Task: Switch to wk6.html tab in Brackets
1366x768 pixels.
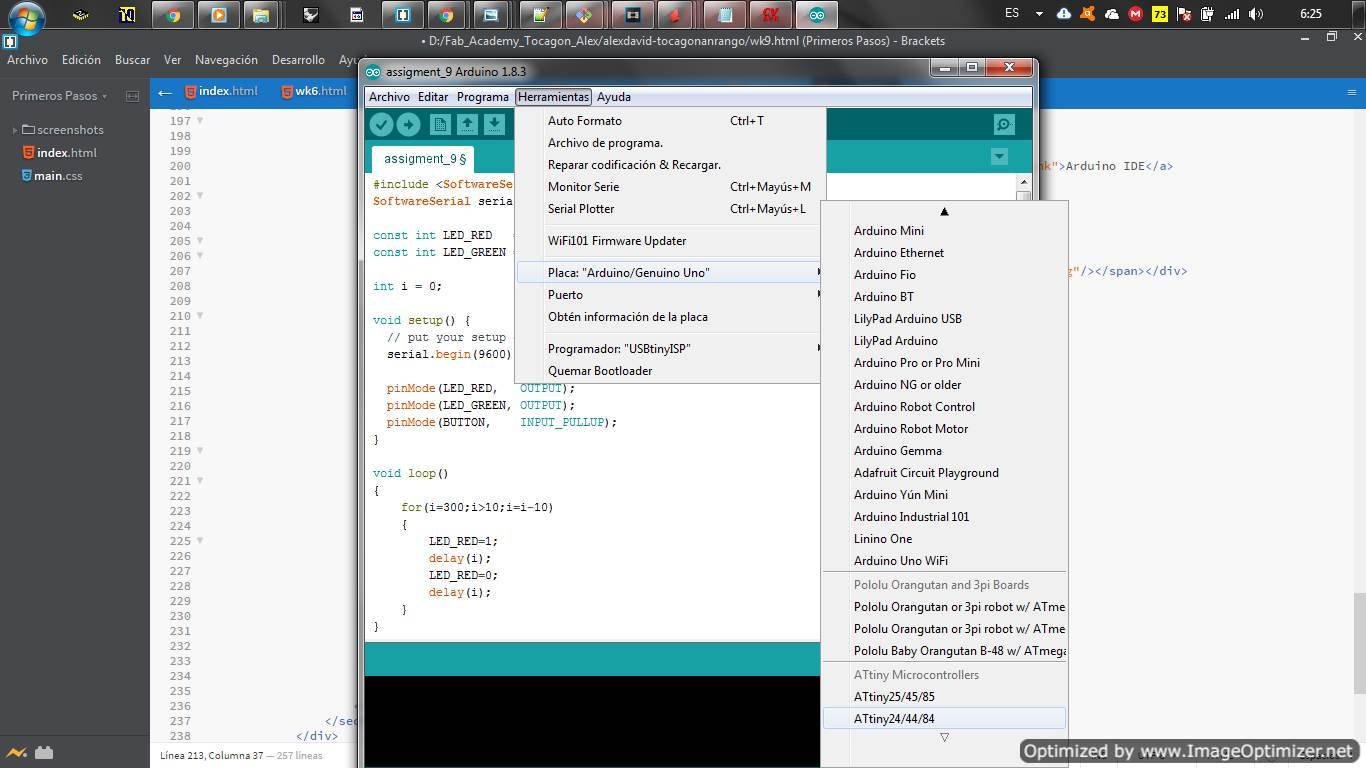Action: tap(314, 91)
